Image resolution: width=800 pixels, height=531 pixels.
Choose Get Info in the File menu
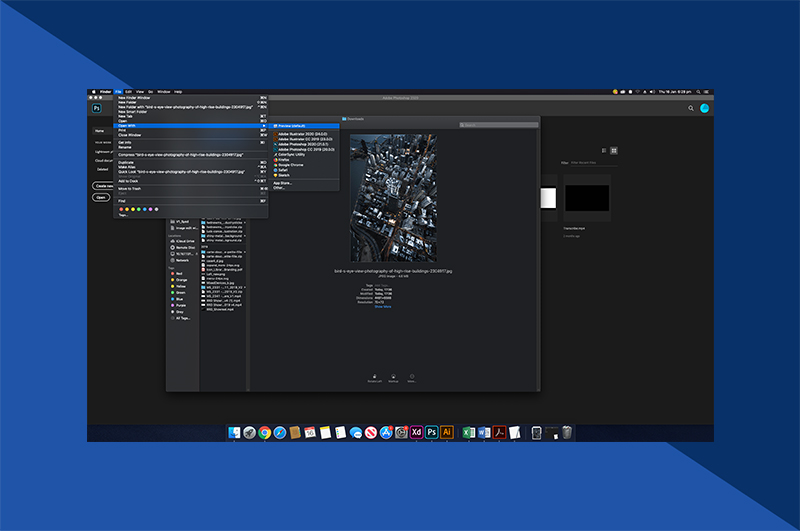191,142
